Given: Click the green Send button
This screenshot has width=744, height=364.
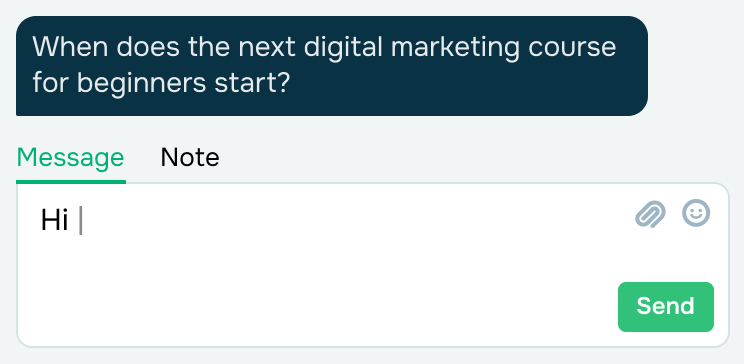Looking at the screenshot, I should click(666, 307).
